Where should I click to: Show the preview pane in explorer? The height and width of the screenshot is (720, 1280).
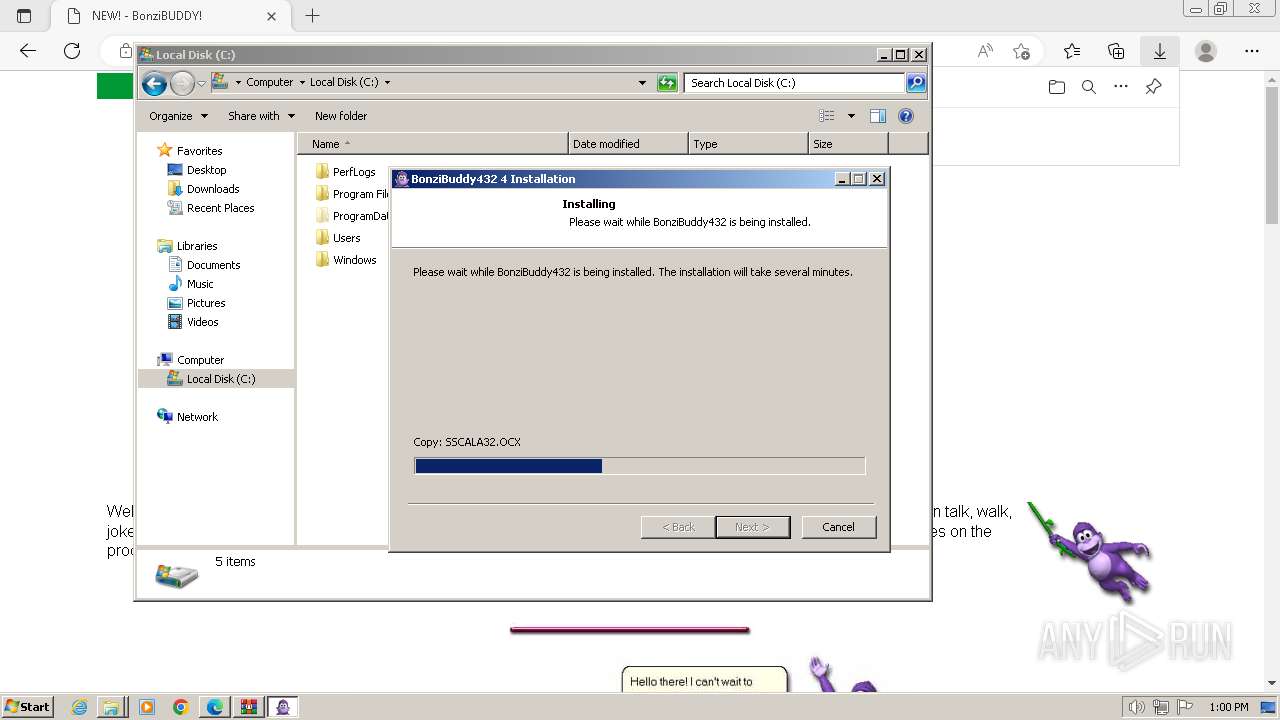pyautogui.click(x=878, y=116)
